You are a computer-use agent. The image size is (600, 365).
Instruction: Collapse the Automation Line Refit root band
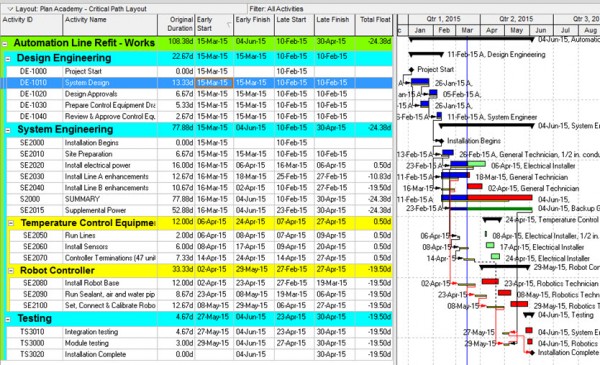pyautogui.click(x=5, y=44)
